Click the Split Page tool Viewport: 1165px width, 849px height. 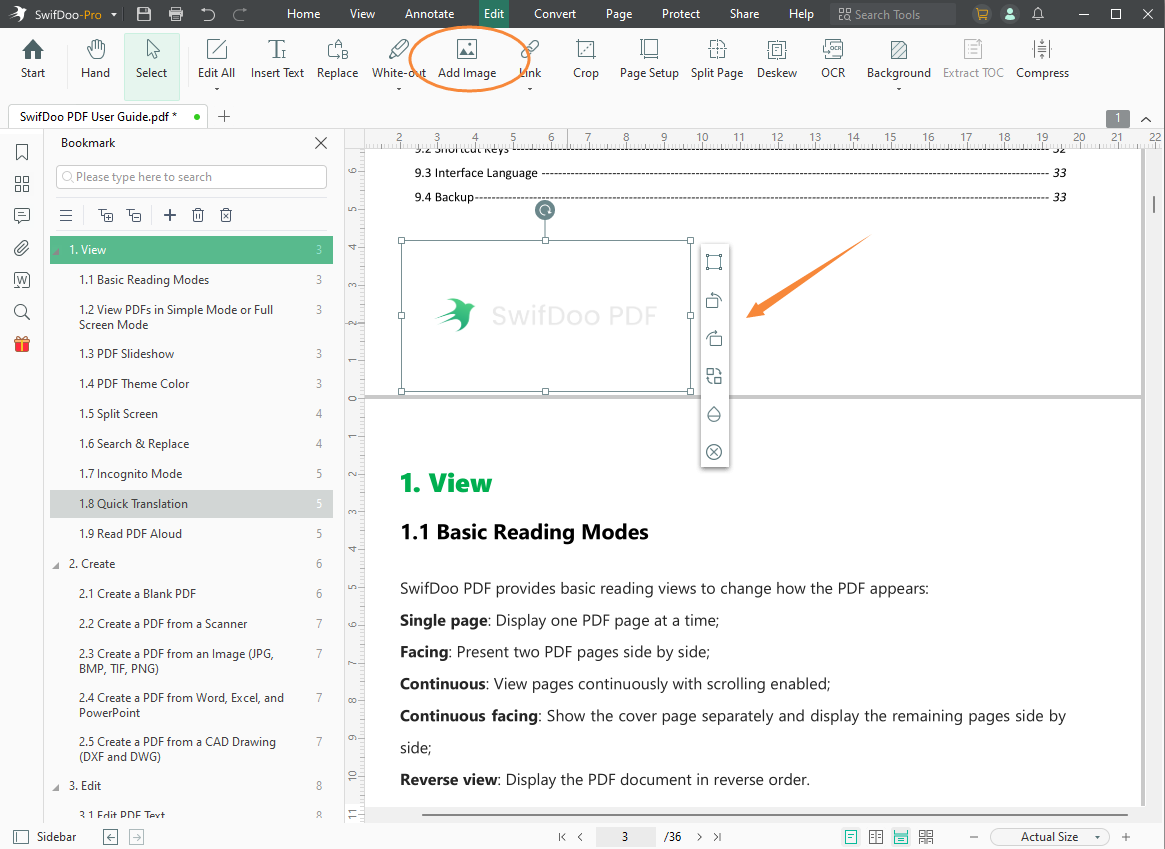[716, 59]
